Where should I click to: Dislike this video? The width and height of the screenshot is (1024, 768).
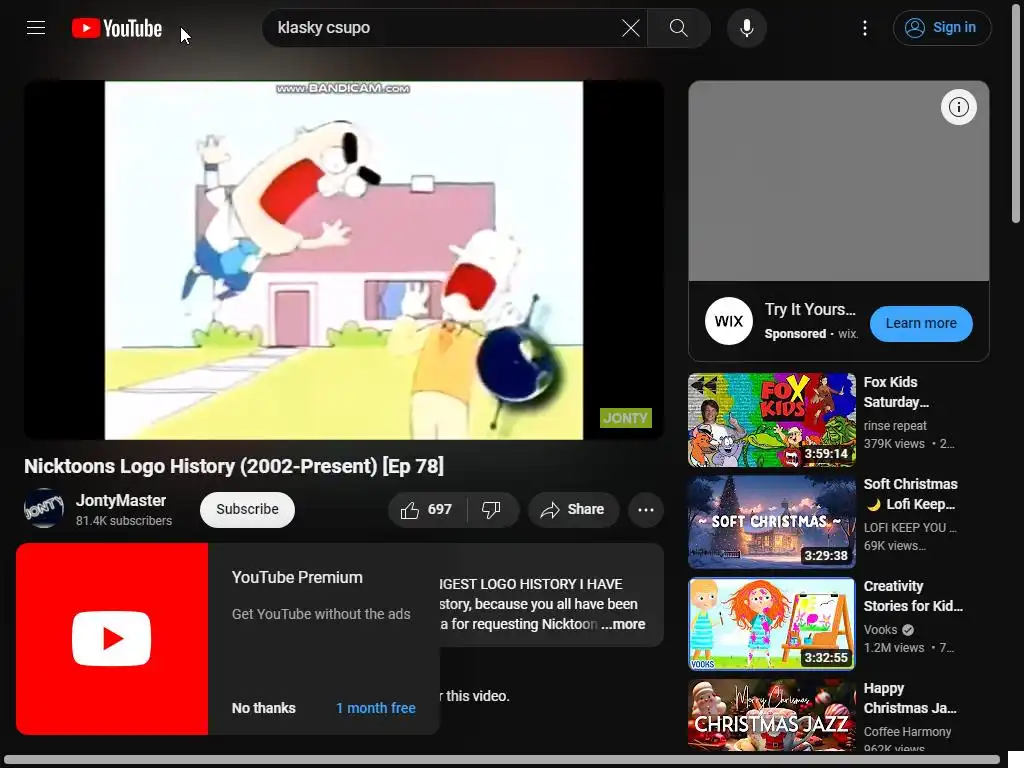(x=492, y=509)
